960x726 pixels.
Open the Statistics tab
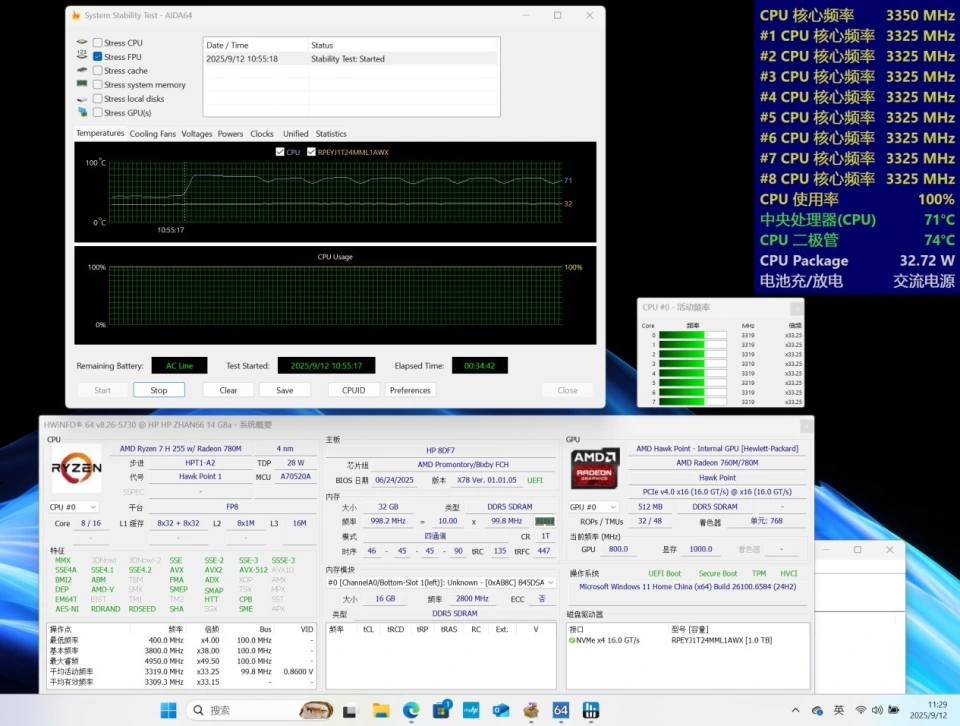click(x=331, y=134)
